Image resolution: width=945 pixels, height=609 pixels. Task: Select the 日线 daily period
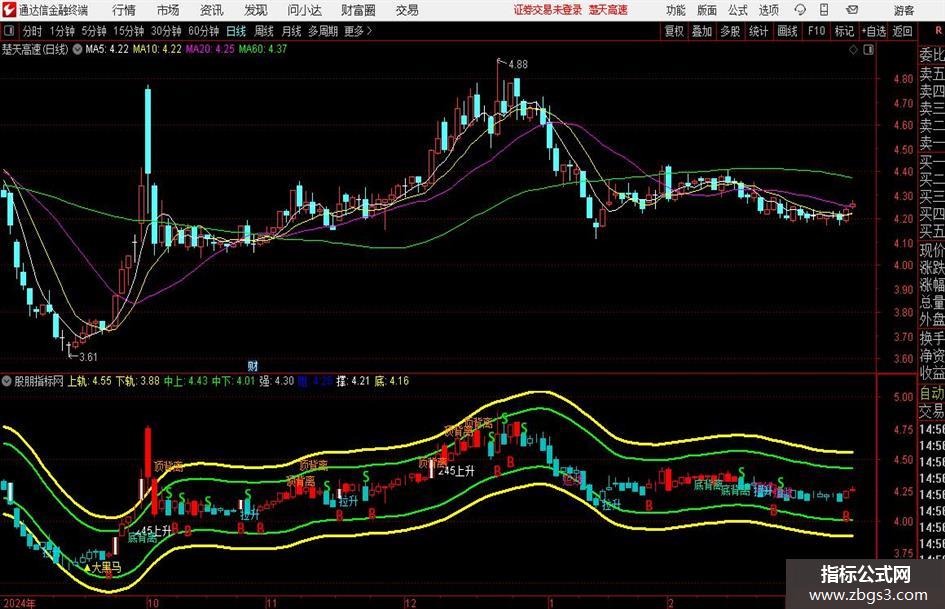236,31
